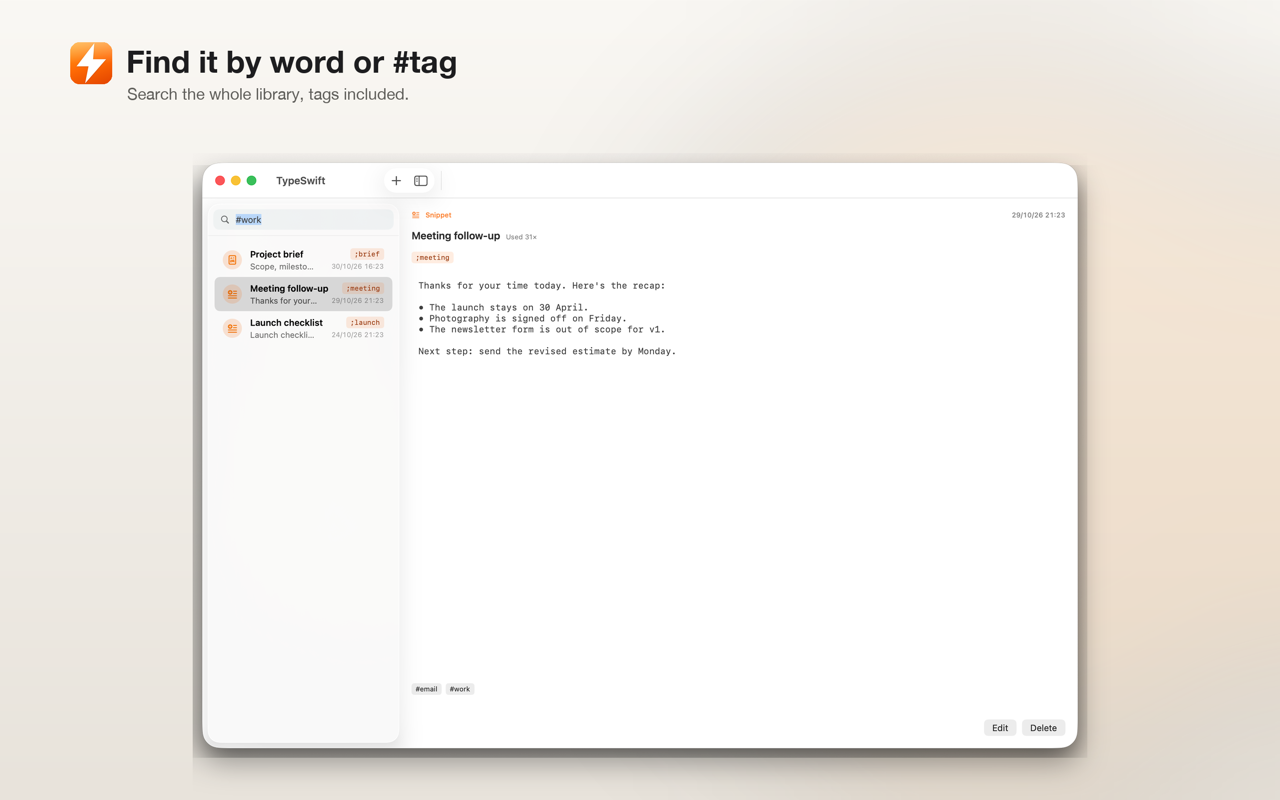Close the TypeSwift window with red button
This screenshot has width=1280, height=800.
point(220,181)
